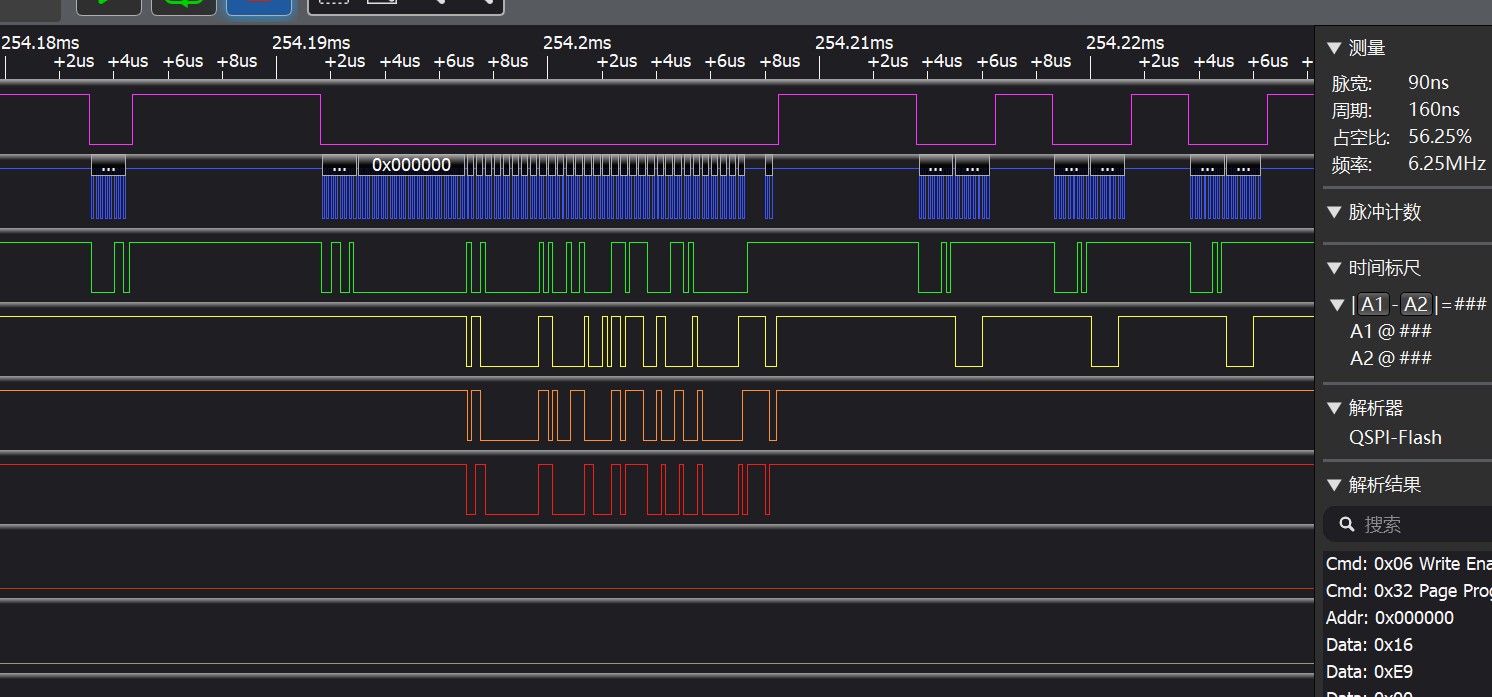Screen dimensions: 1492x697
Task: Collapse the 脉冲计数 section
Action: pos(1333,212)
